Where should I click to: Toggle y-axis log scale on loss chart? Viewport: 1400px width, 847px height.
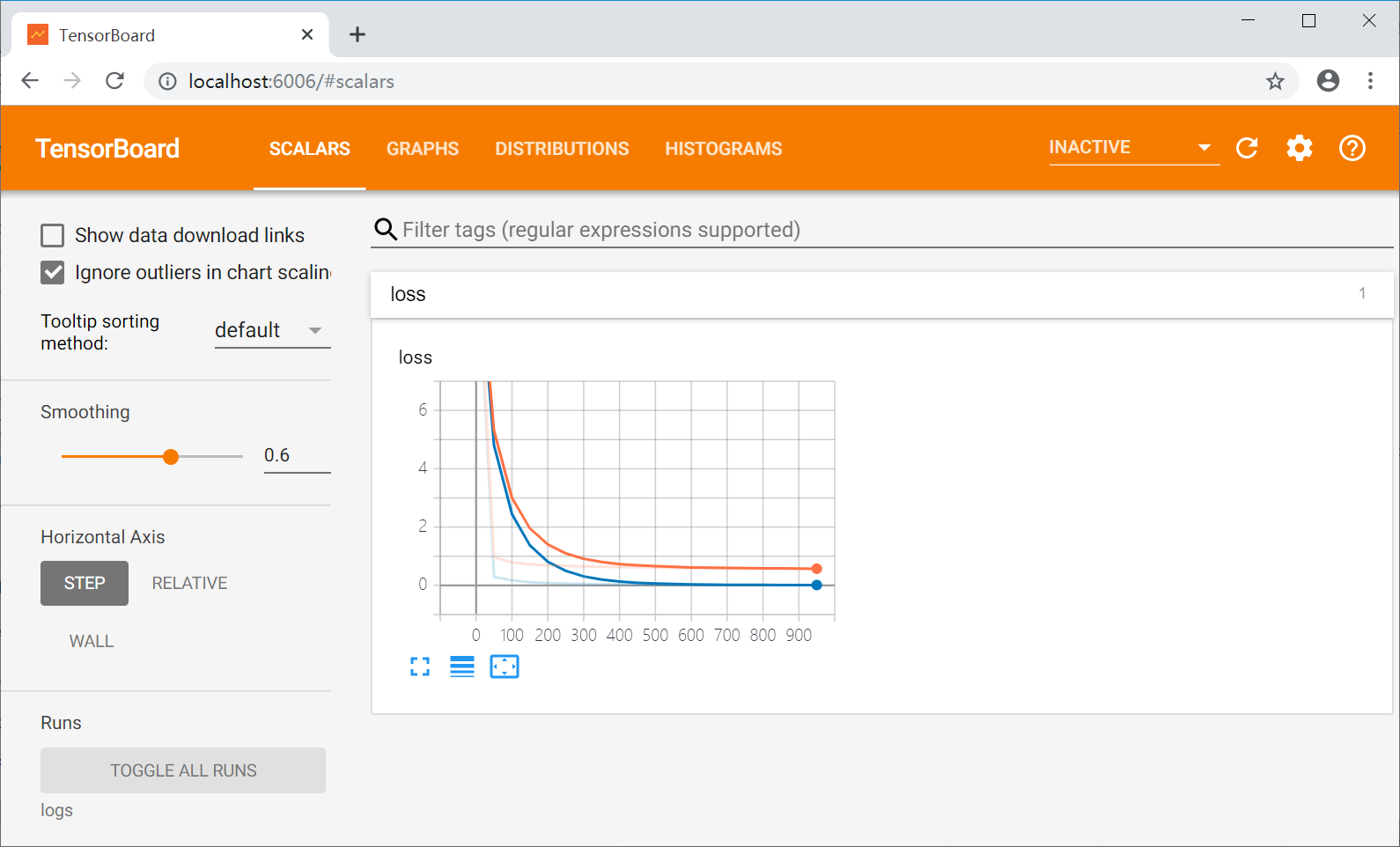coord(462,667)
